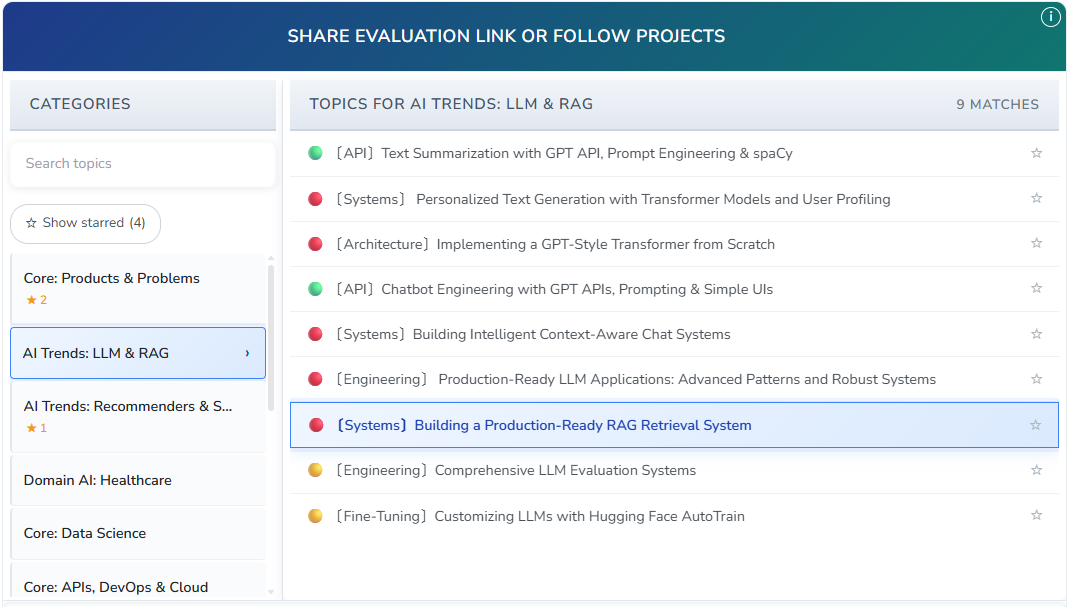Expand the AI Trends: LLM & RAG chevron
This screenshot has width=1071, height=607.
(x=247, y=353)
